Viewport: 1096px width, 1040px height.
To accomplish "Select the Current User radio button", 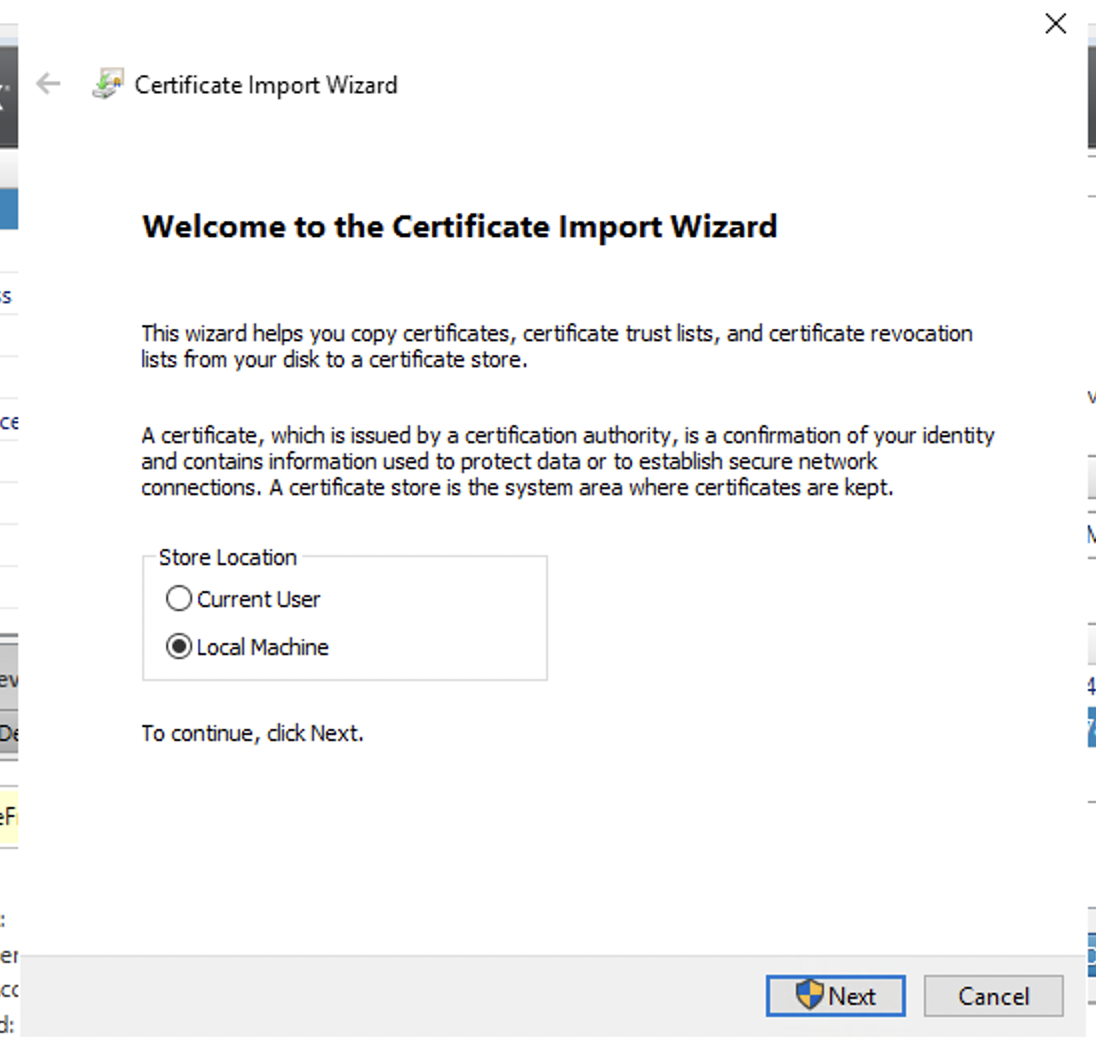I will click(179, 599).
